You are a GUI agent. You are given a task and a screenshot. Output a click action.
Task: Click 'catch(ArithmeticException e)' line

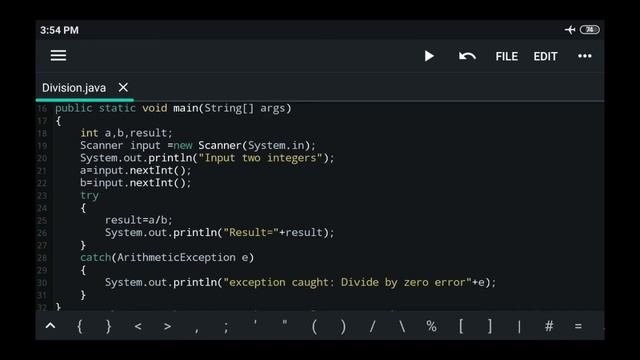(167, 258)
